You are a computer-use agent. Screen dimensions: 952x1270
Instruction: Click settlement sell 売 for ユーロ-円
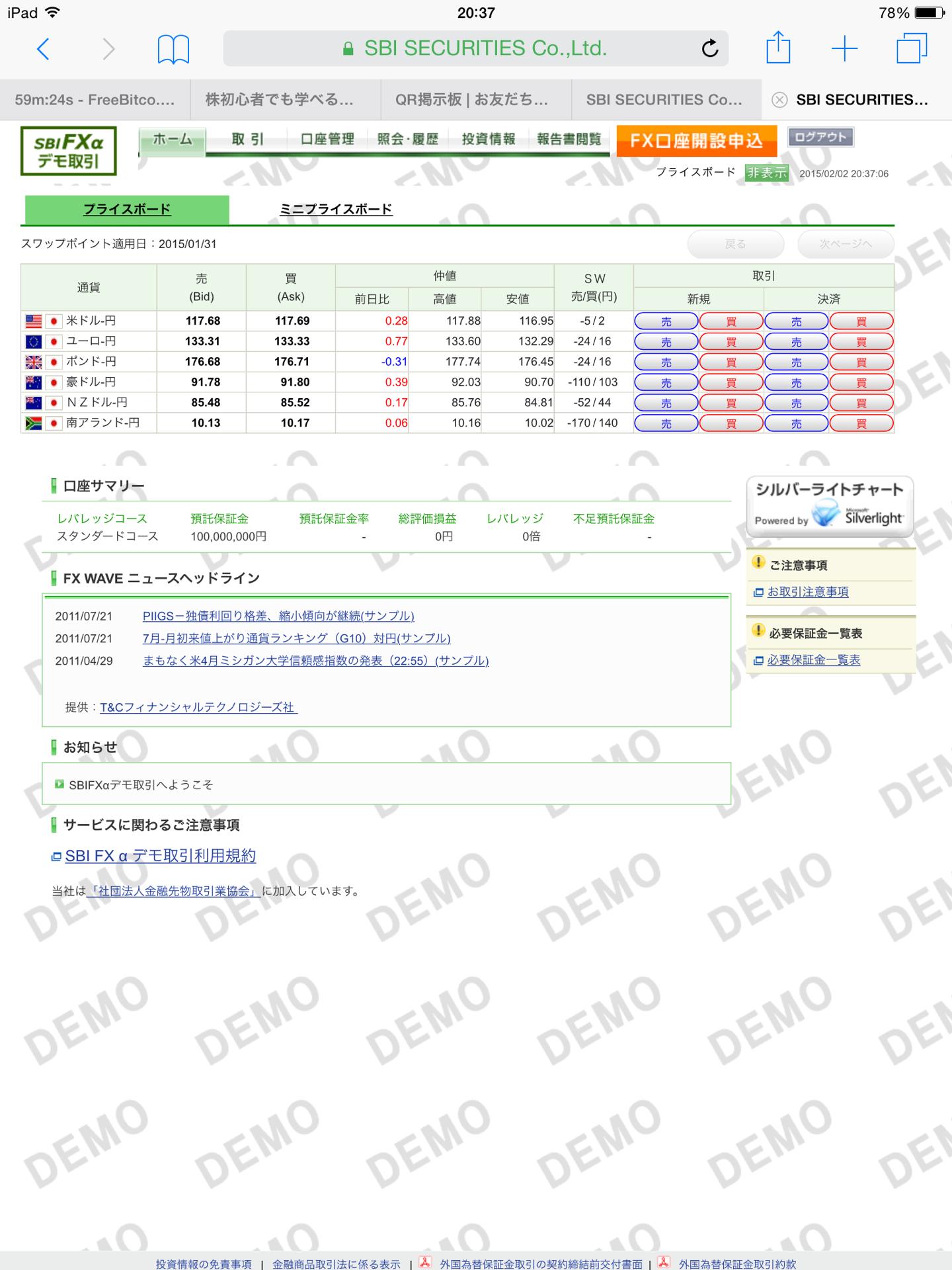coord(796,342)
